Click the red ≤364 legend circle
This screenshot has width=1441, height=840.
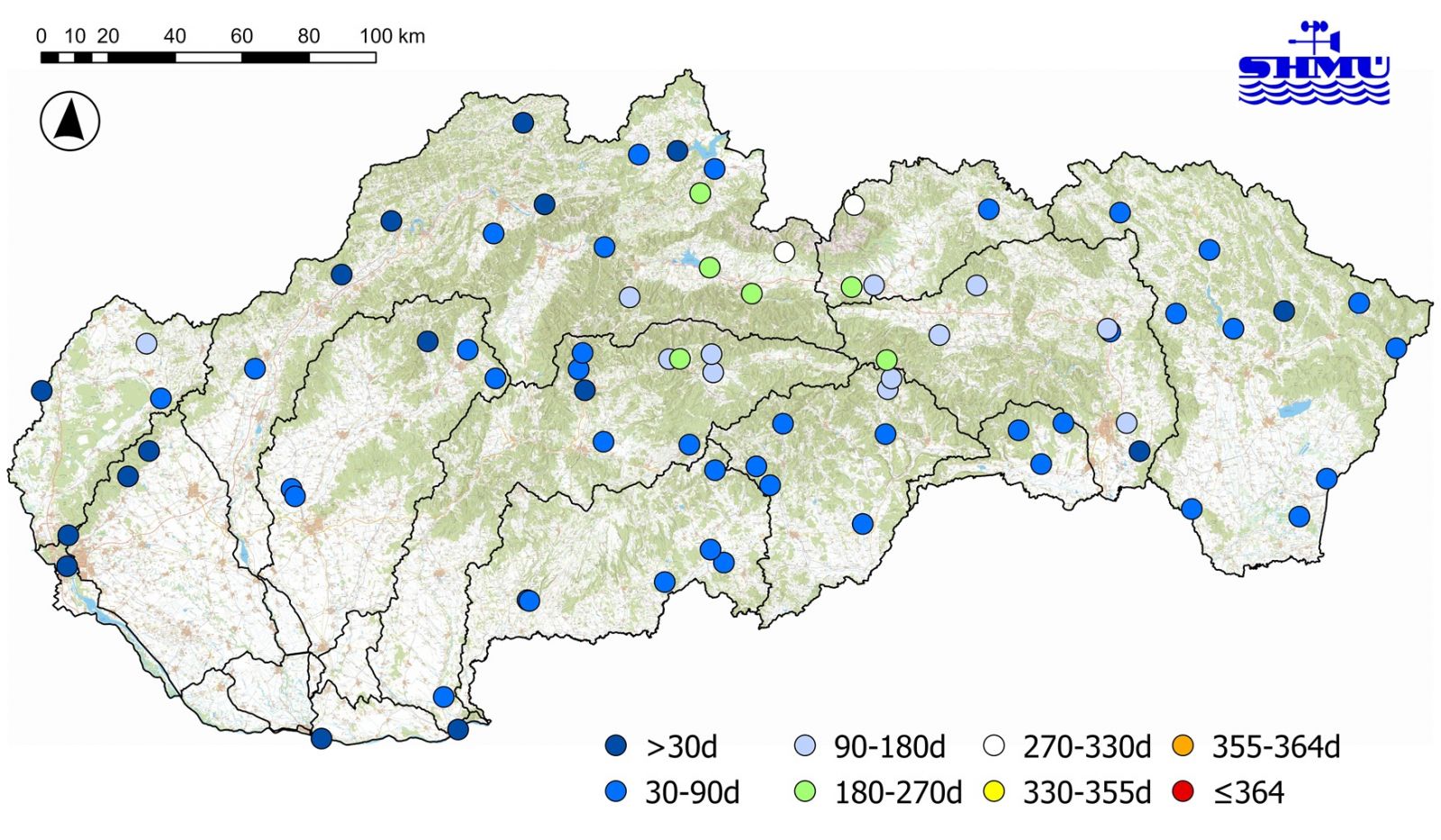(1183, 792)
